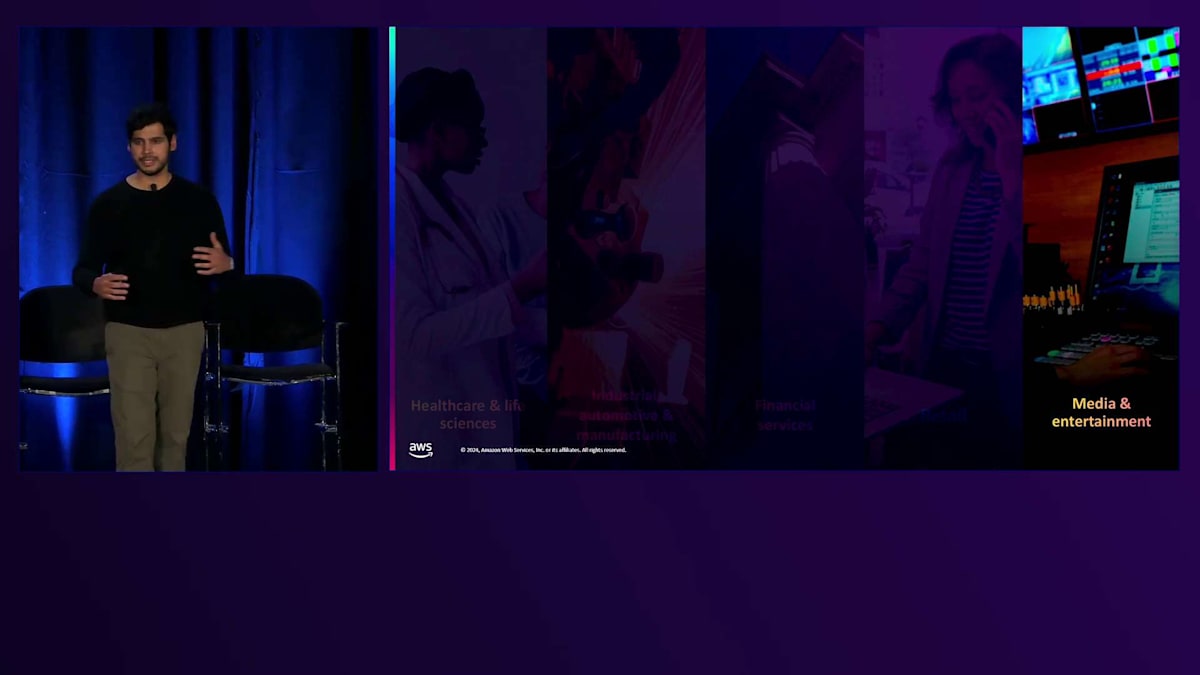Viewport: 1200px width, 675px height.
Task: Click the Amazon Web Services copyright notice
Action: [x=543, y=450]
